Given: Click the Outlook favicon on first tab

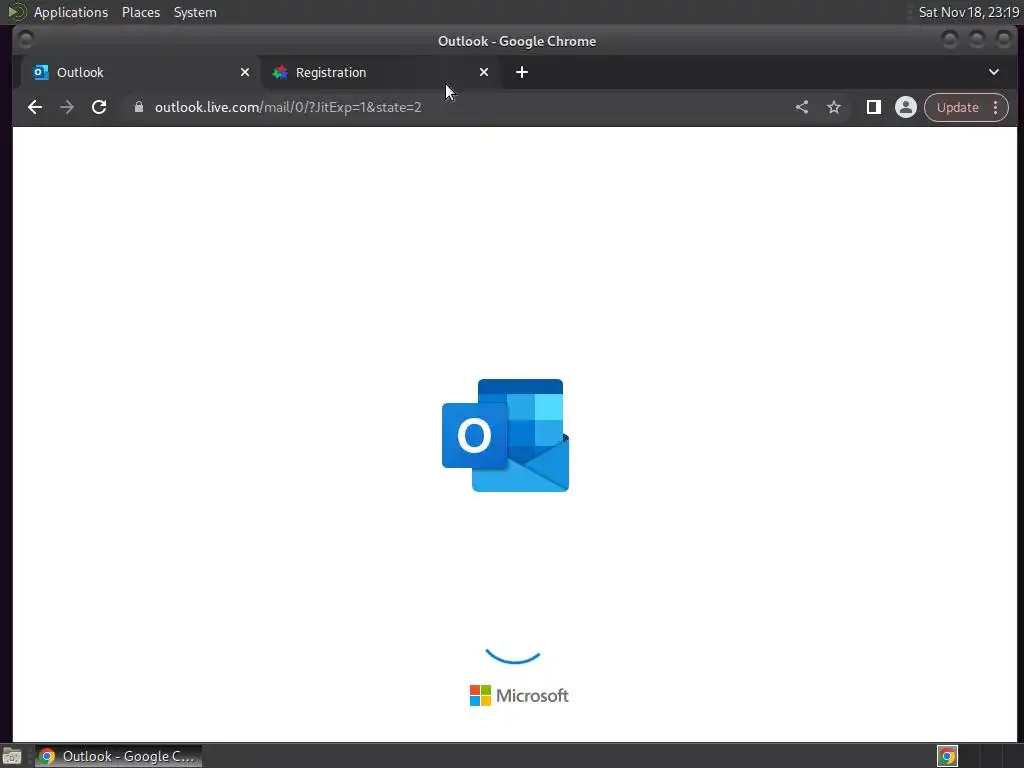Looking at the screenshot, I should (41, 72).
